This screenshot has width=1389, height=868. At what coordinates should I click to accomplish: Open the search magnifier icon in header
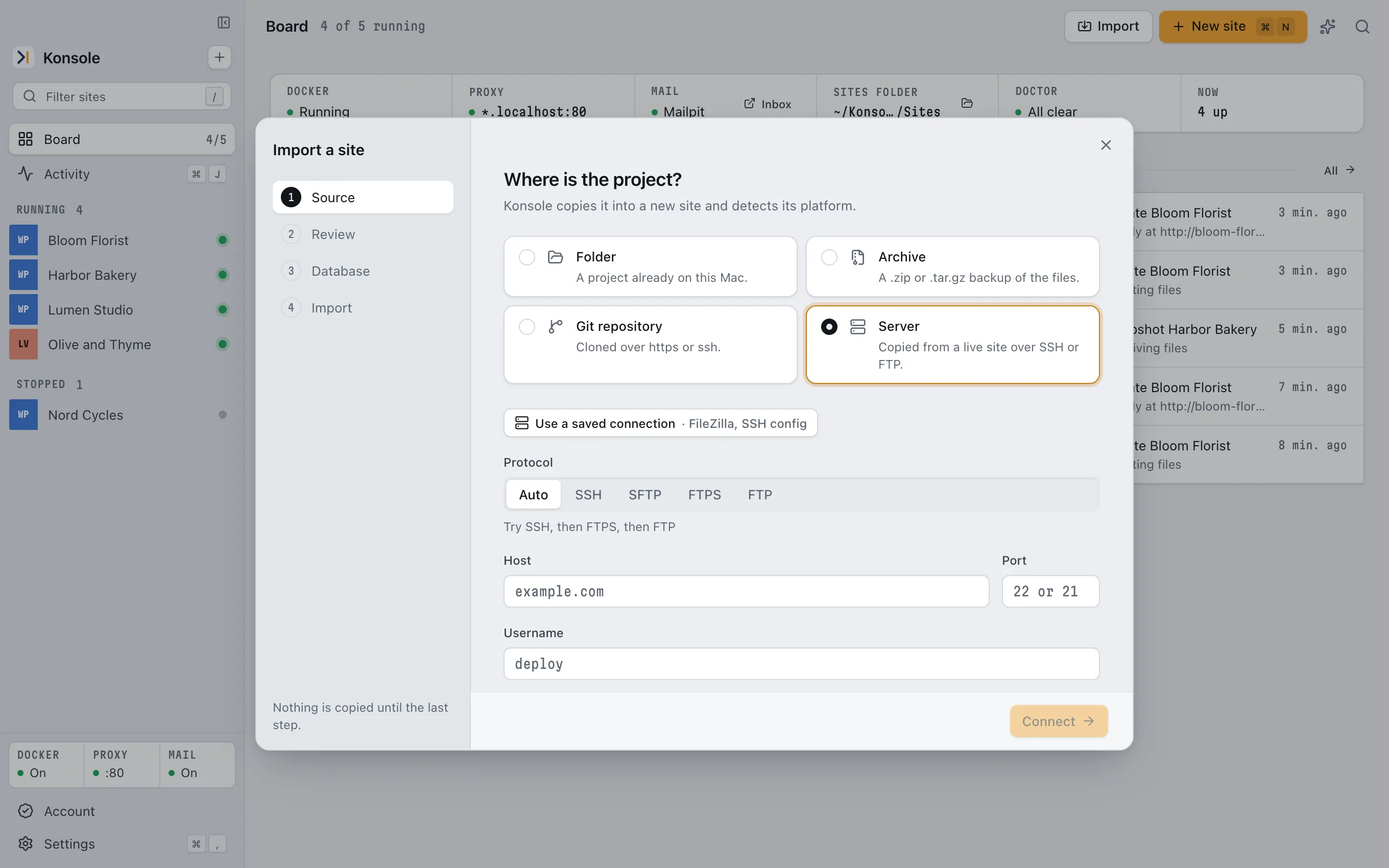coord(1362,27)
